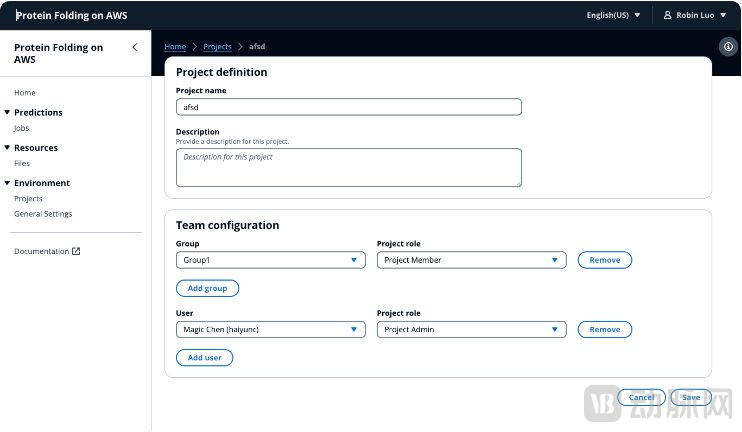
Task: Open the info help panel icon
Action: point(728,47)
